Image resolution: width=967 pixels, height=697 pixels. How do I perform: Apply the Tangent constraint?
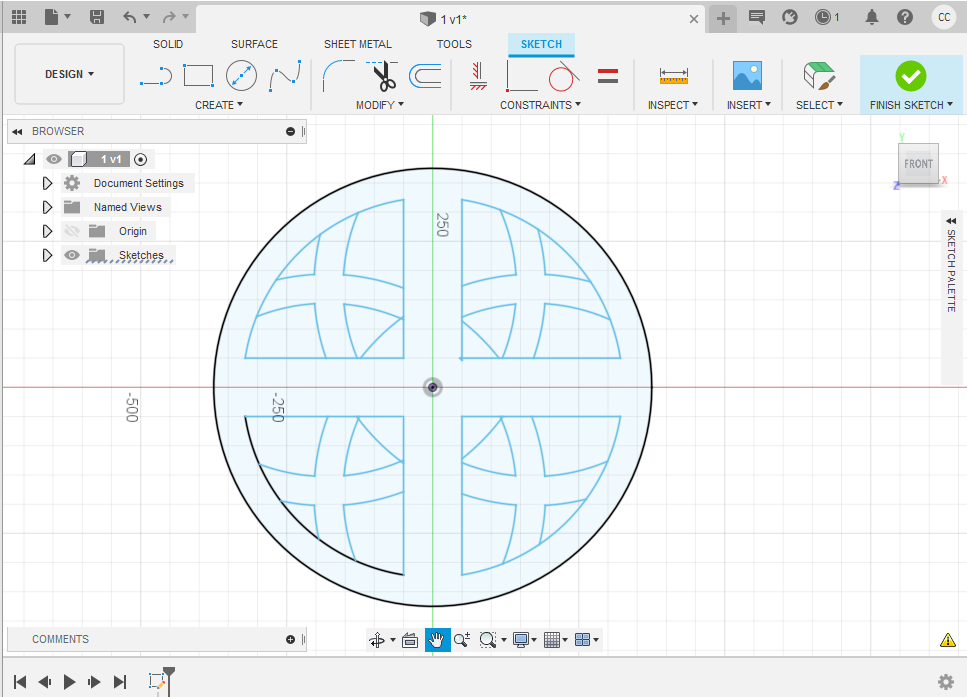pyautogui.click(x=564, y=76)
